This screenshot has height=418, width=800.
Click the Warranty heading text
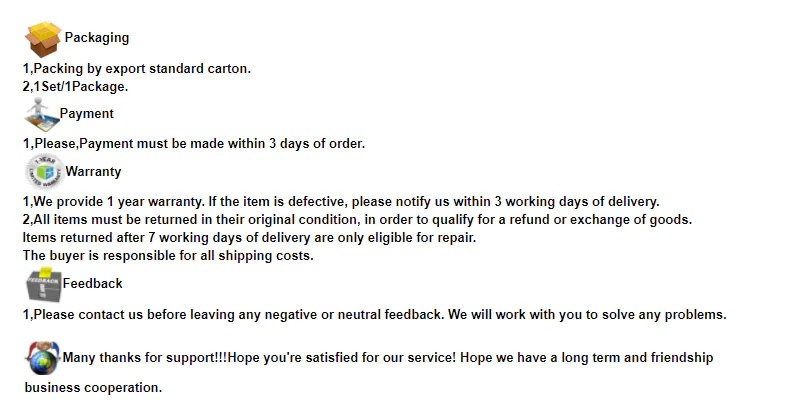pos(93,172)
